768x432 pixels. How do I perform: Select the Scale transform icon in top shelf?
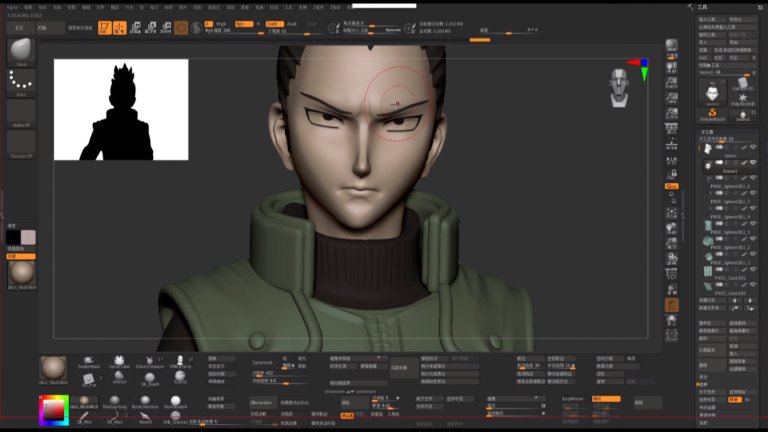tap(151, 28)
